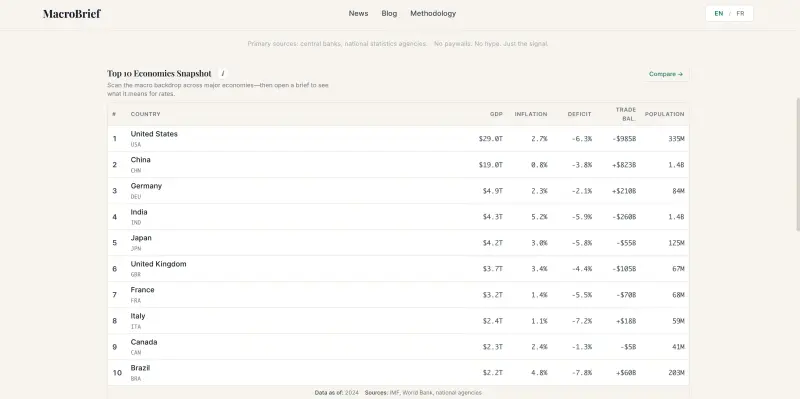Open the News navigation link

358,14
